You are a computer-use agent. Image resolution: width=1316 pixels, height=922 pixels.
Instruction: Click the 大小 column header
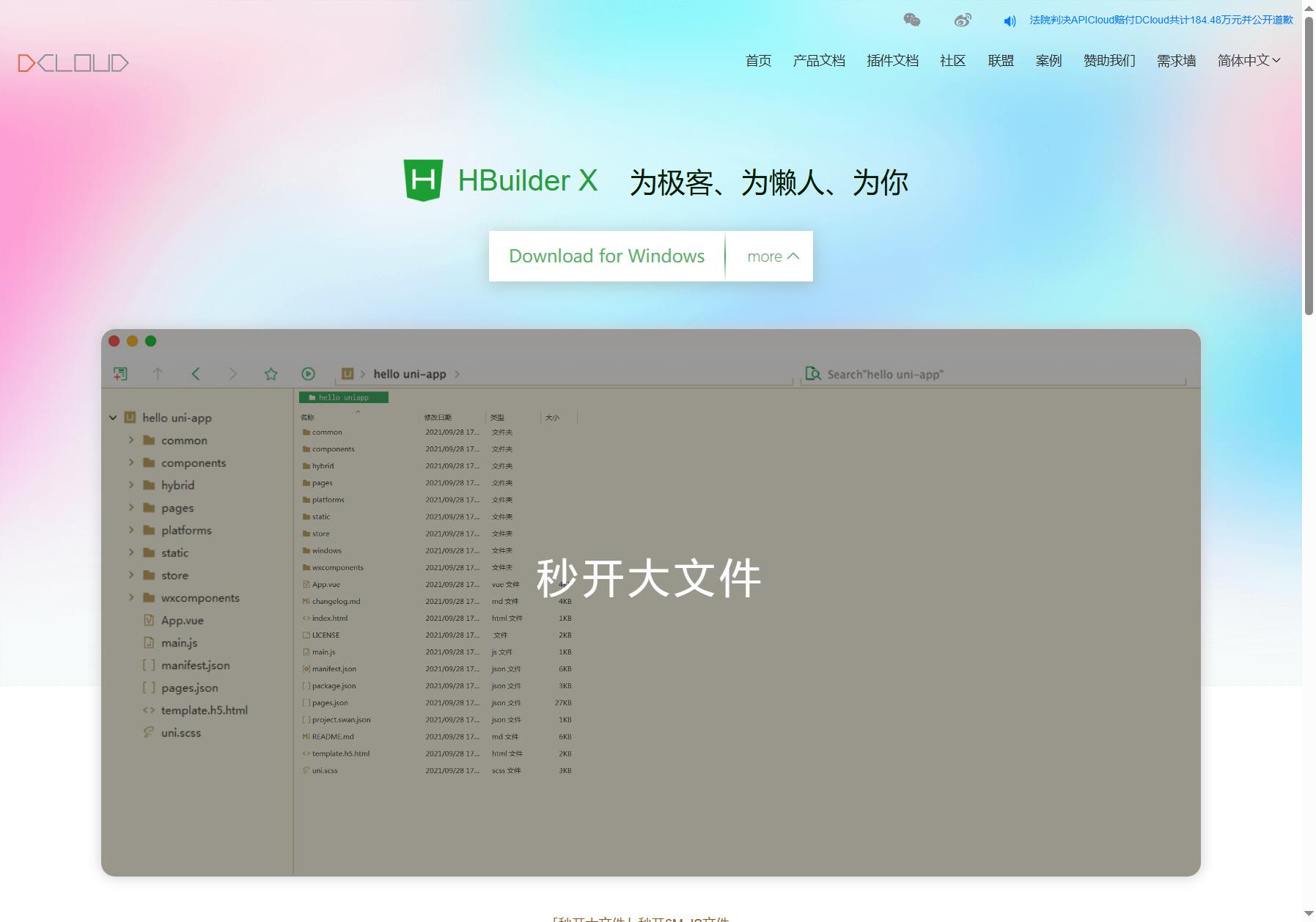click(552, 417)
